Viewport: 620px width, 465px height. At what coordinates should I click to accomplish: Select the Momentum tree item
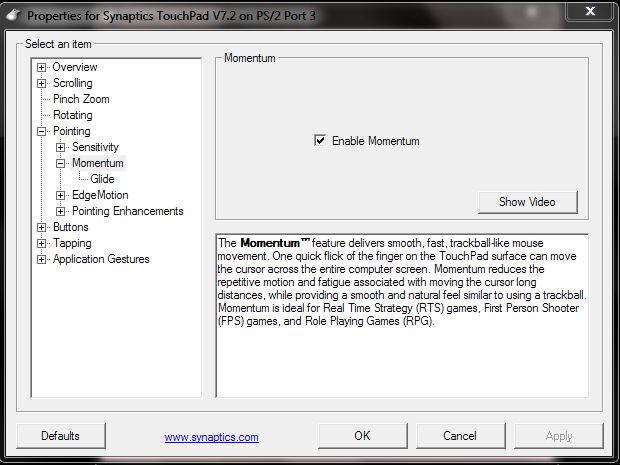click(x=98, y=163)
